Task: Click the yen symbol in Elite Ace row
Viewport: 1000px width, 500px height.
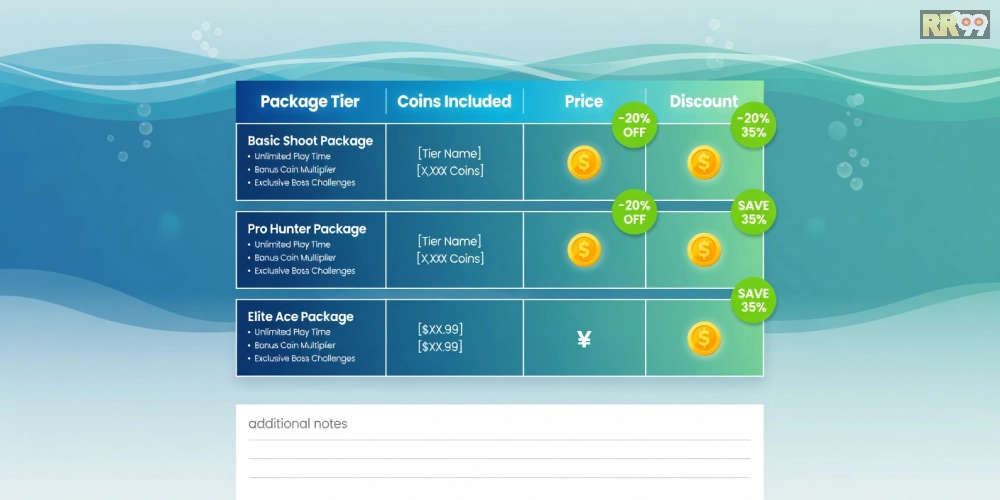Action: click(x=584, y=339)
